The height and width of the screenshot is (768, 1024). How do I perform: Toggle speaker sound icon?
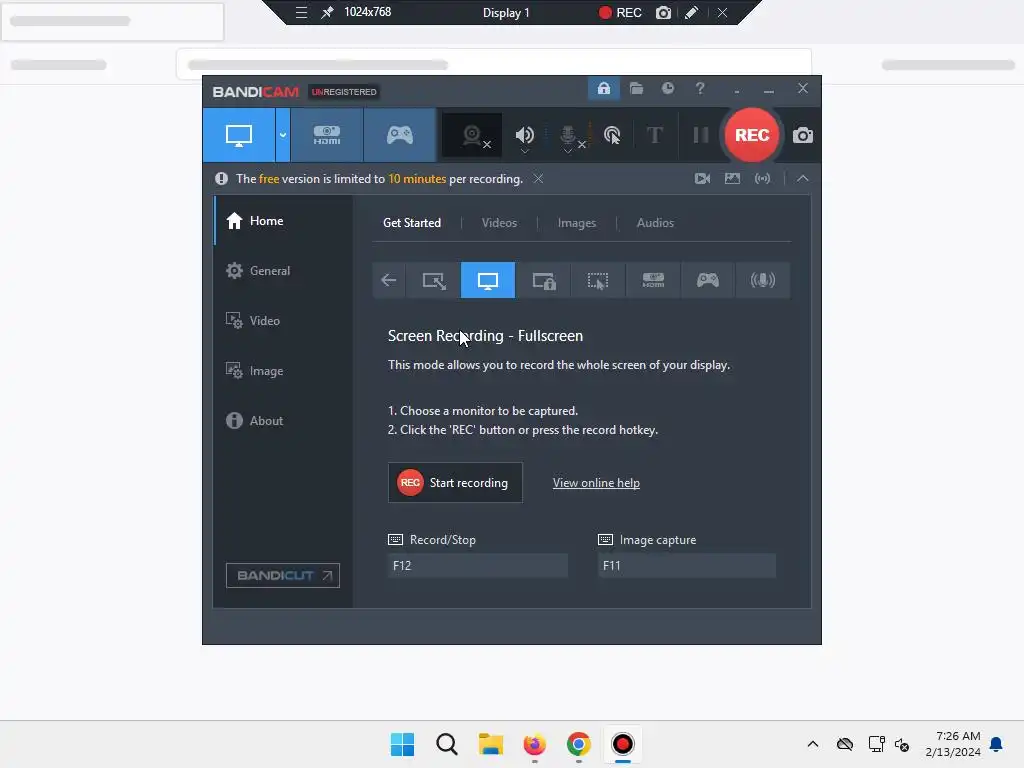[x=524, y=135]
